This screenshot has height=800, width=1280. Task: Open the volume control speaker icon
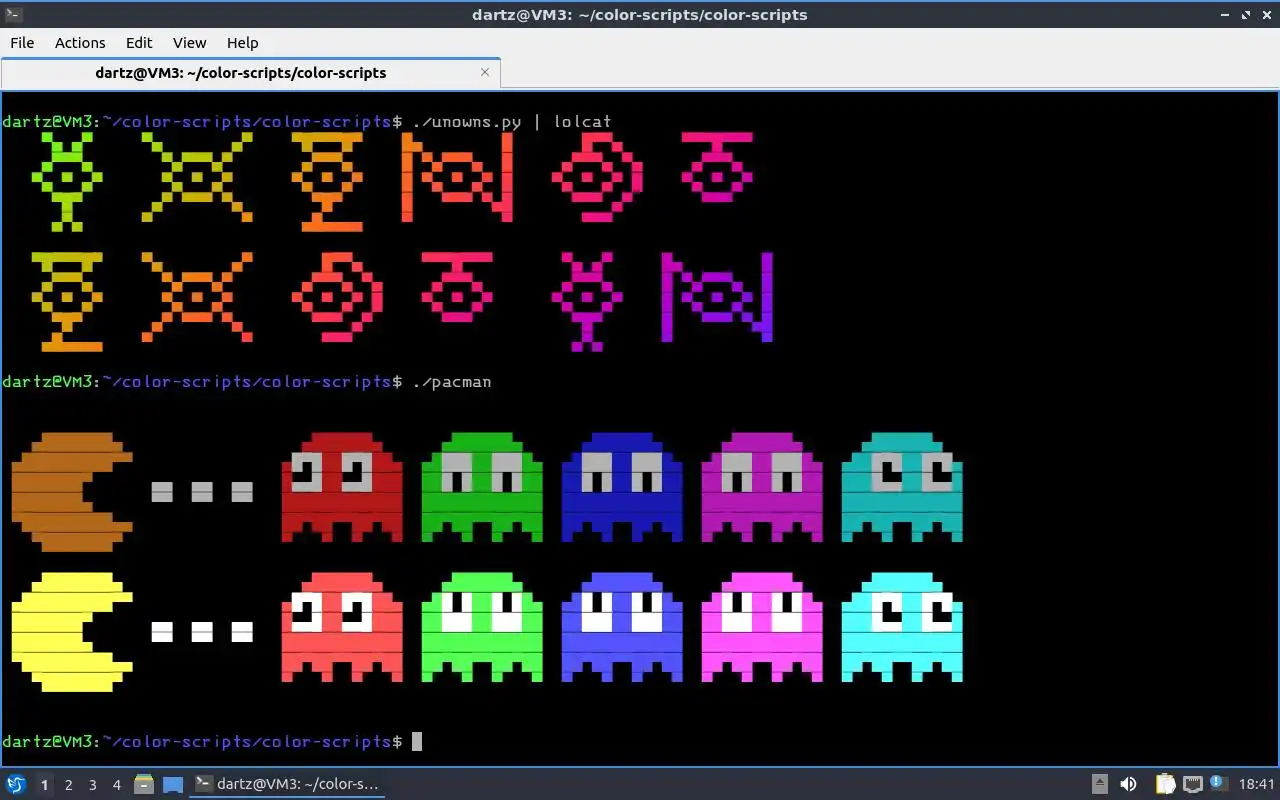pyautogui.click(x=1128, y=784)
